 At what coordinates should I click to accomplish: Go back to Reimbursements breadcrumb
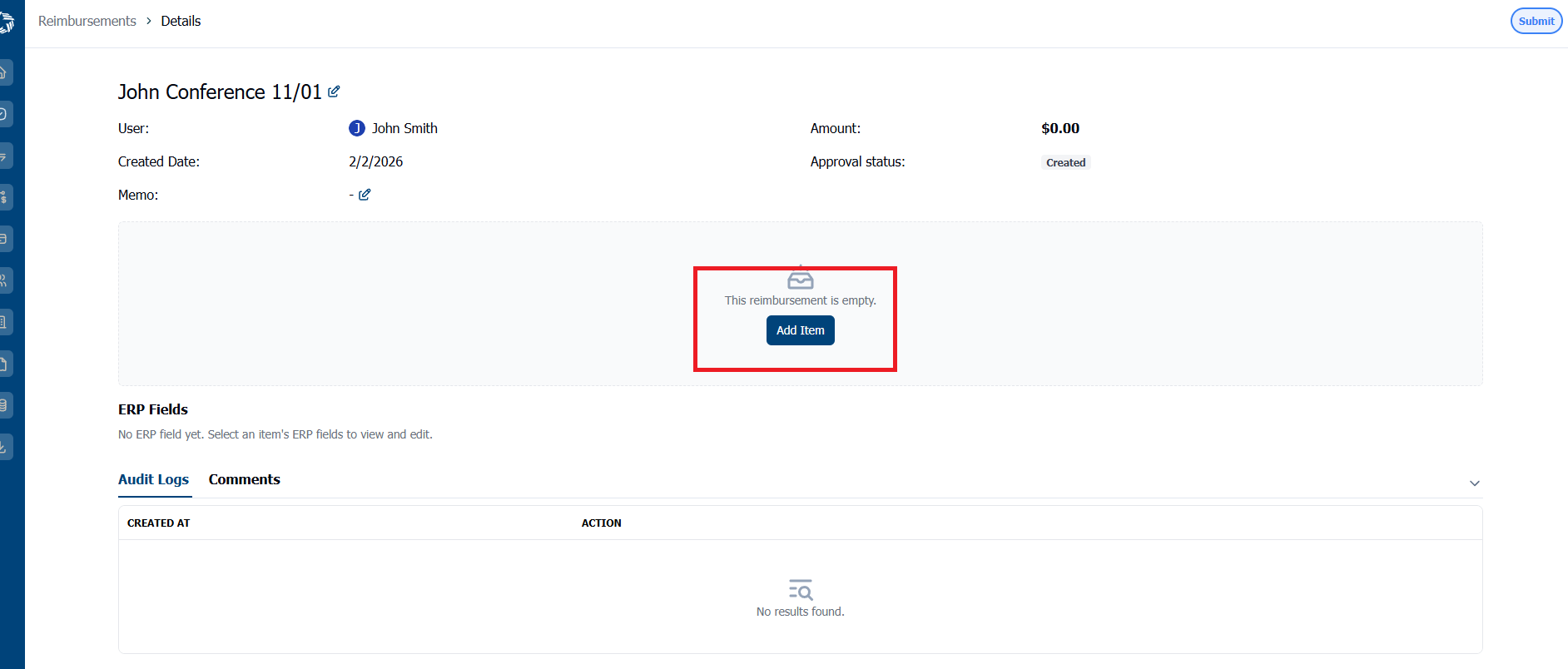(x=87, y=21)
